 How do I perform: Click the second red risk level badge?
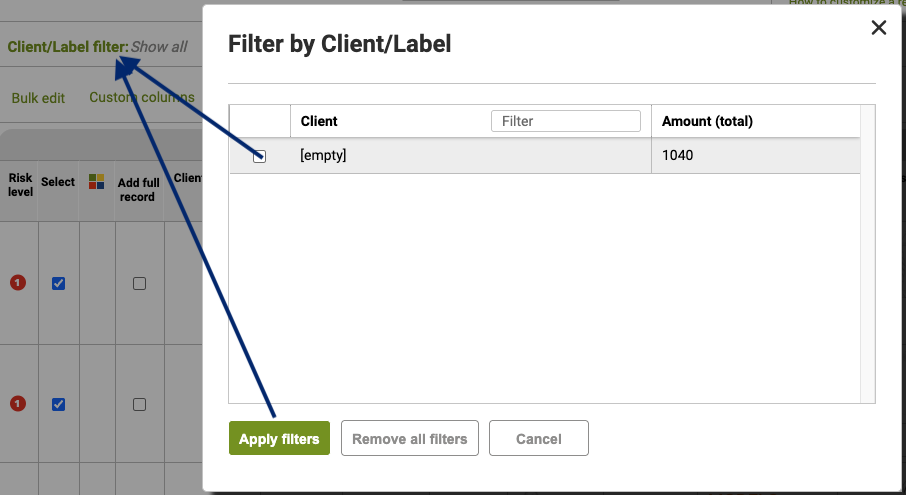click(x=18, y=403)
